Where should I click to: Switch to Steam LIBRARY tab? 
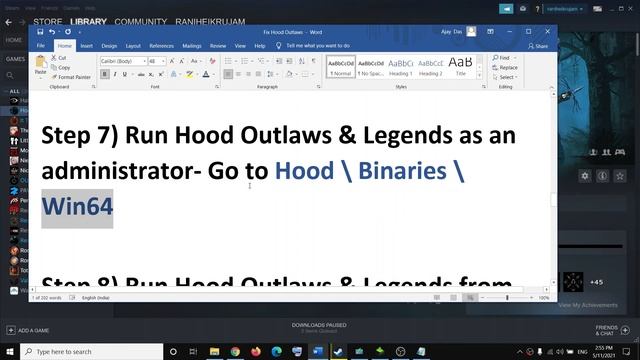pos(88,21)
